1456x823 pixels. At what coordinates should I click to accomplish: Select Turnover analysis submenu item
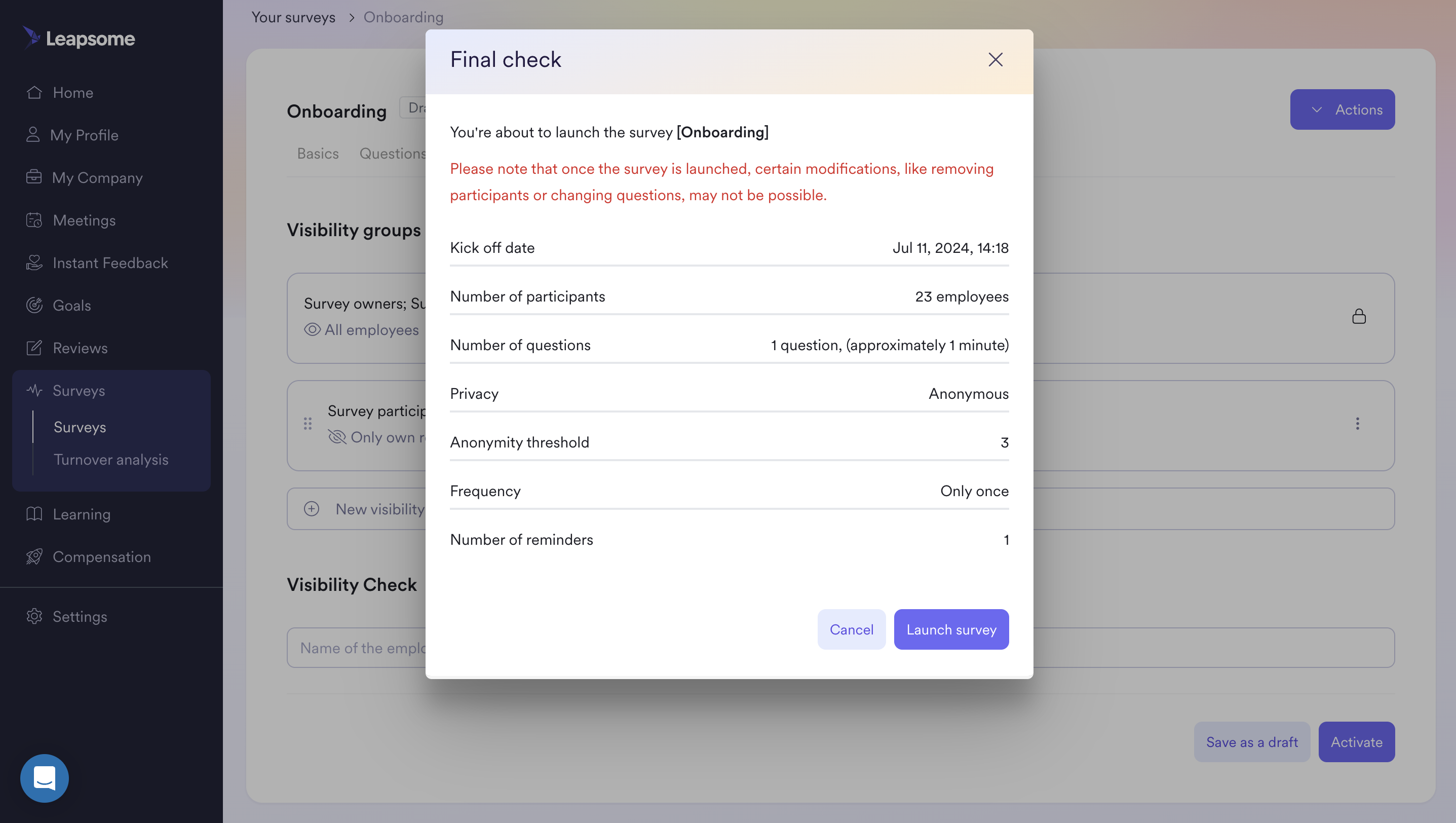click(x=111, y=460)
